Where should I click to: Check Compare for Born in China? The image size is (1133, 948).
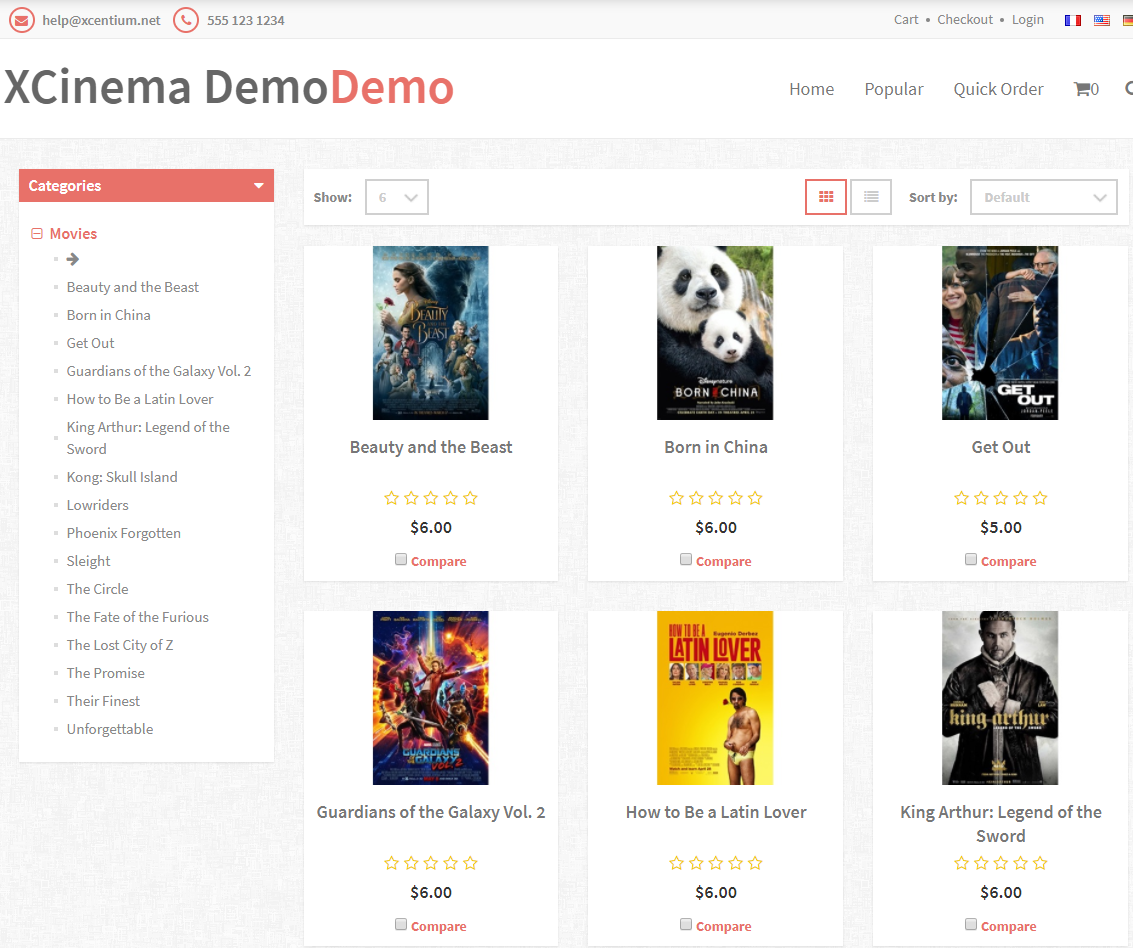pyautogui.click(x=686, y=559)
